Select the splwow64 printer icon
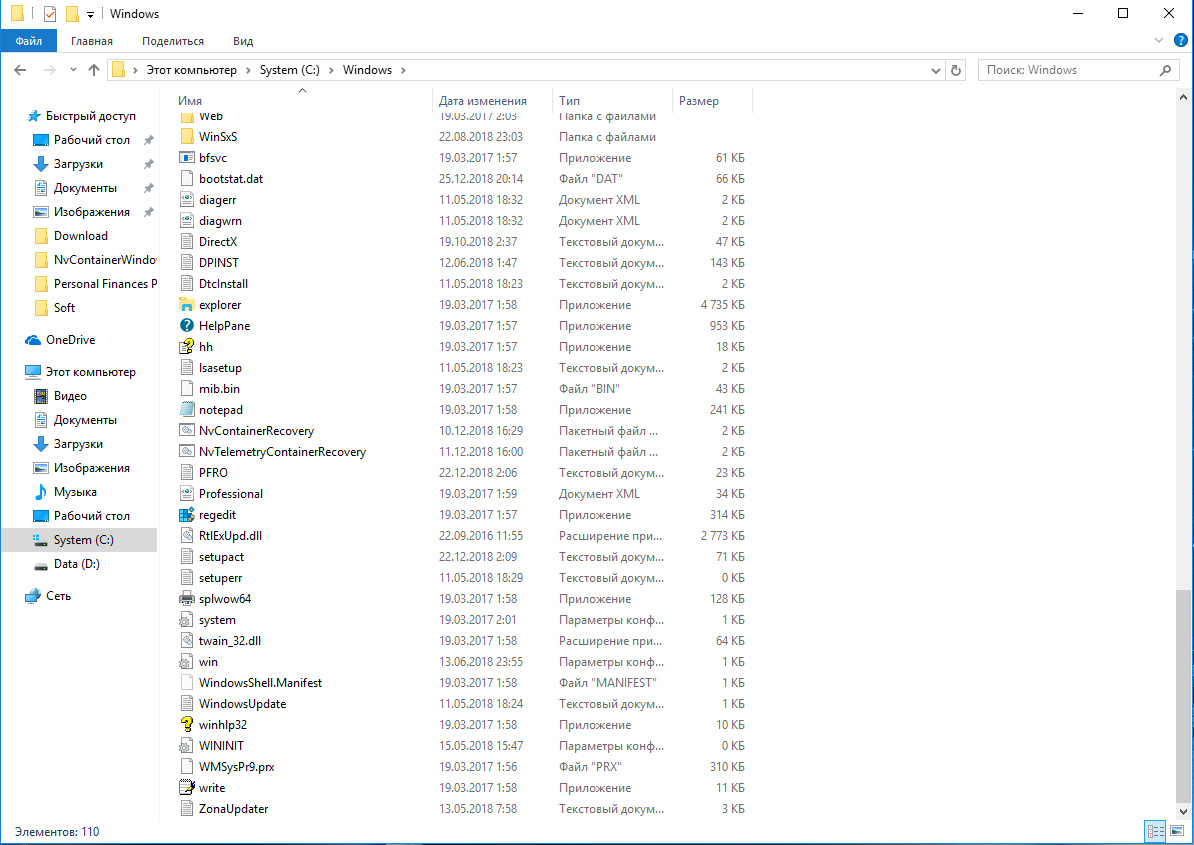This screenshot has width=1194, height=845. [x=186, y=599]
